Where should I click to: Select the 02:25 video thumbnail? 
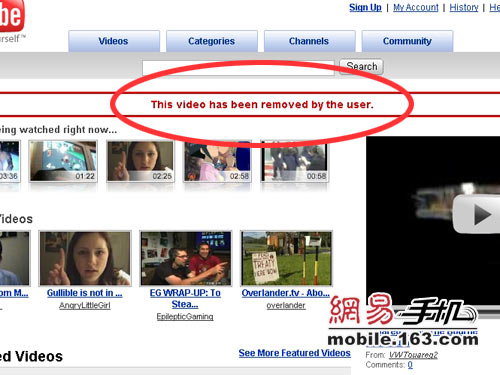(x=140, y=161)
